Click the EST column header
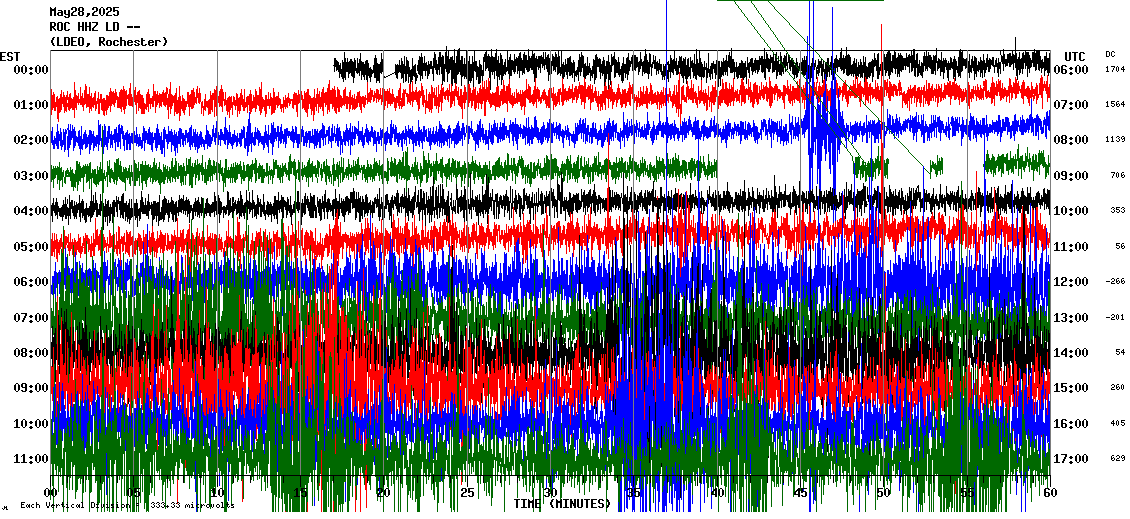Screen dimensions: 1130x519 pos(11,56)
